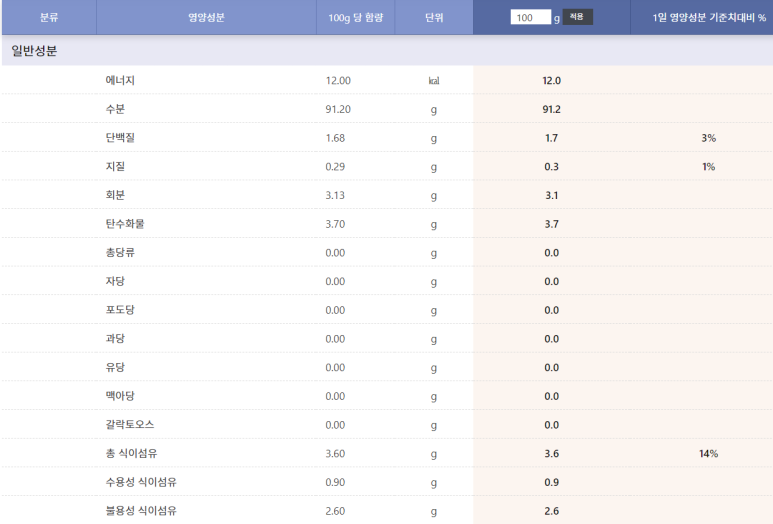Click the 분류 column header
This screenshot has height=524, width=773.
pyautogui.click(x=49, y=18)
